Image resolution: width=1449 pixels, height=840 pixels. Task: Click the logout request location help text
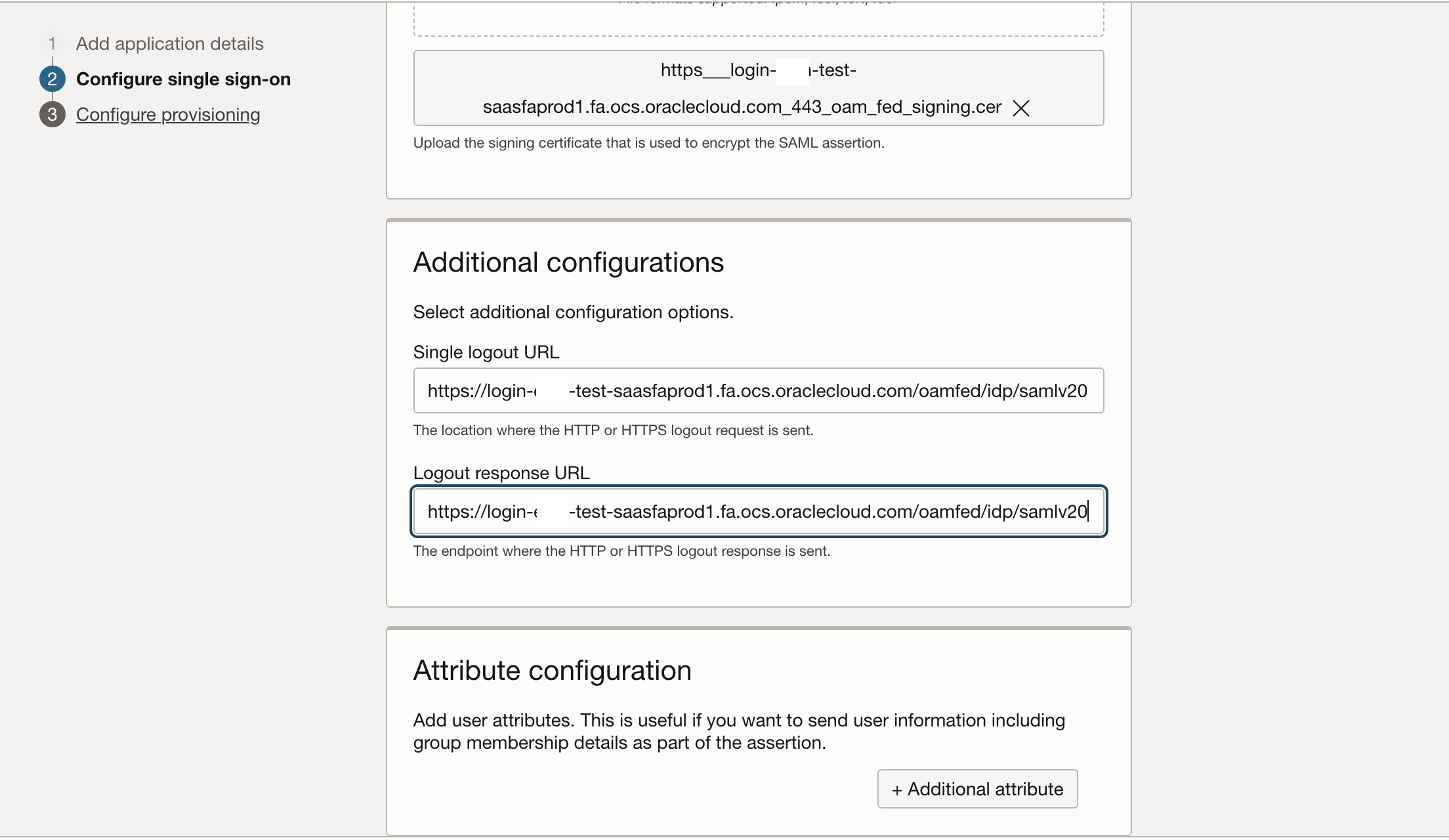click(x=613, y=430)
